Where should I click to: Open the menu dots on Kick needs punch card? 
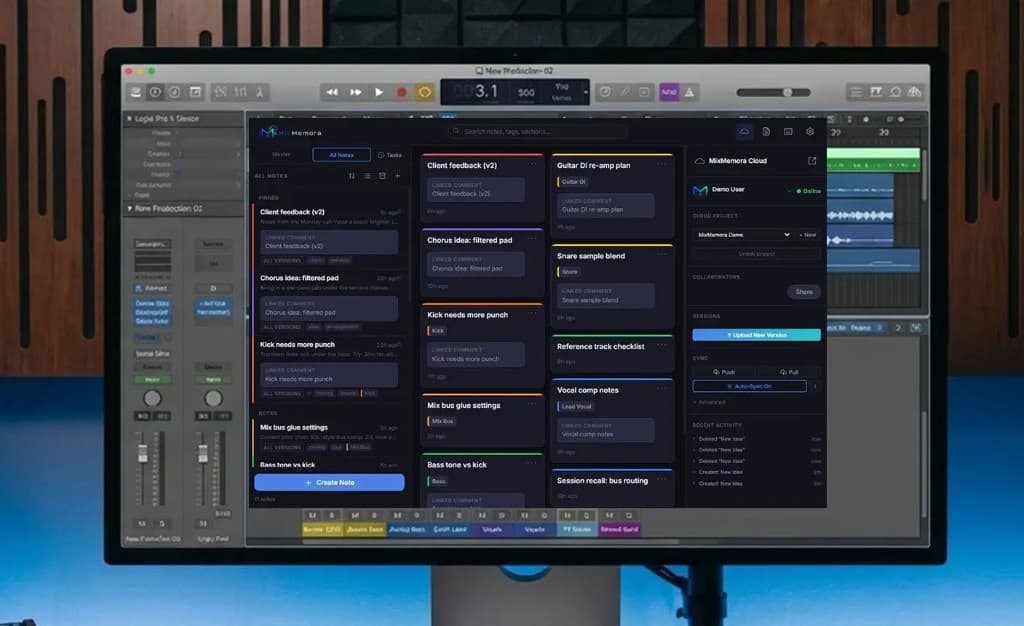[532, 313]
